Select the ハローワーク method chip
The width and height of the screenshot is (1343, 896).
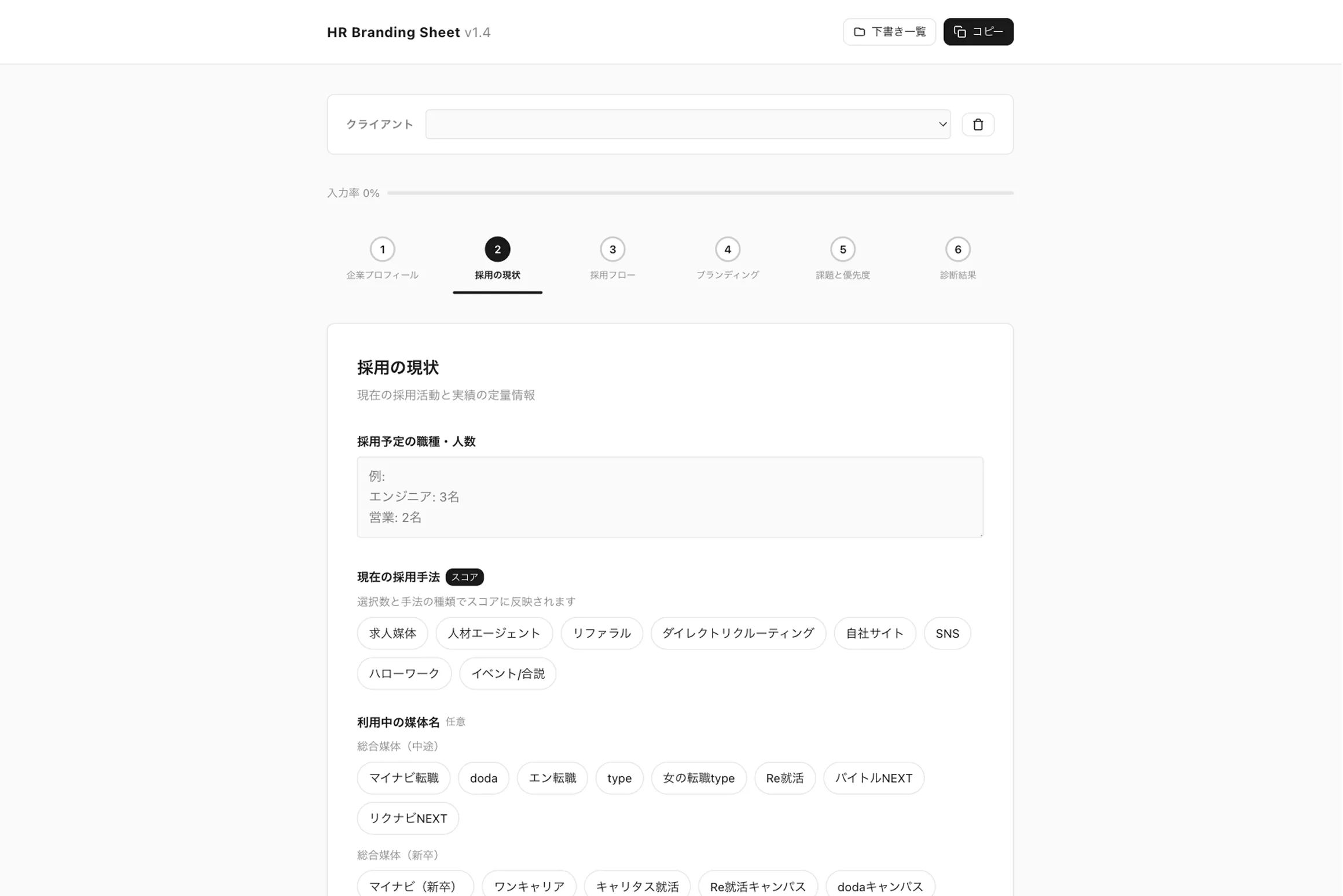[x=404, y=673]
